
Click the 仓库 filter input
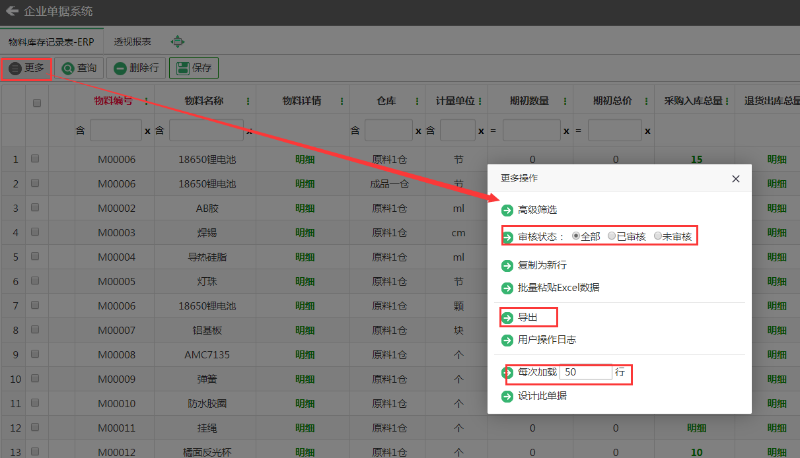click(388, 131)
